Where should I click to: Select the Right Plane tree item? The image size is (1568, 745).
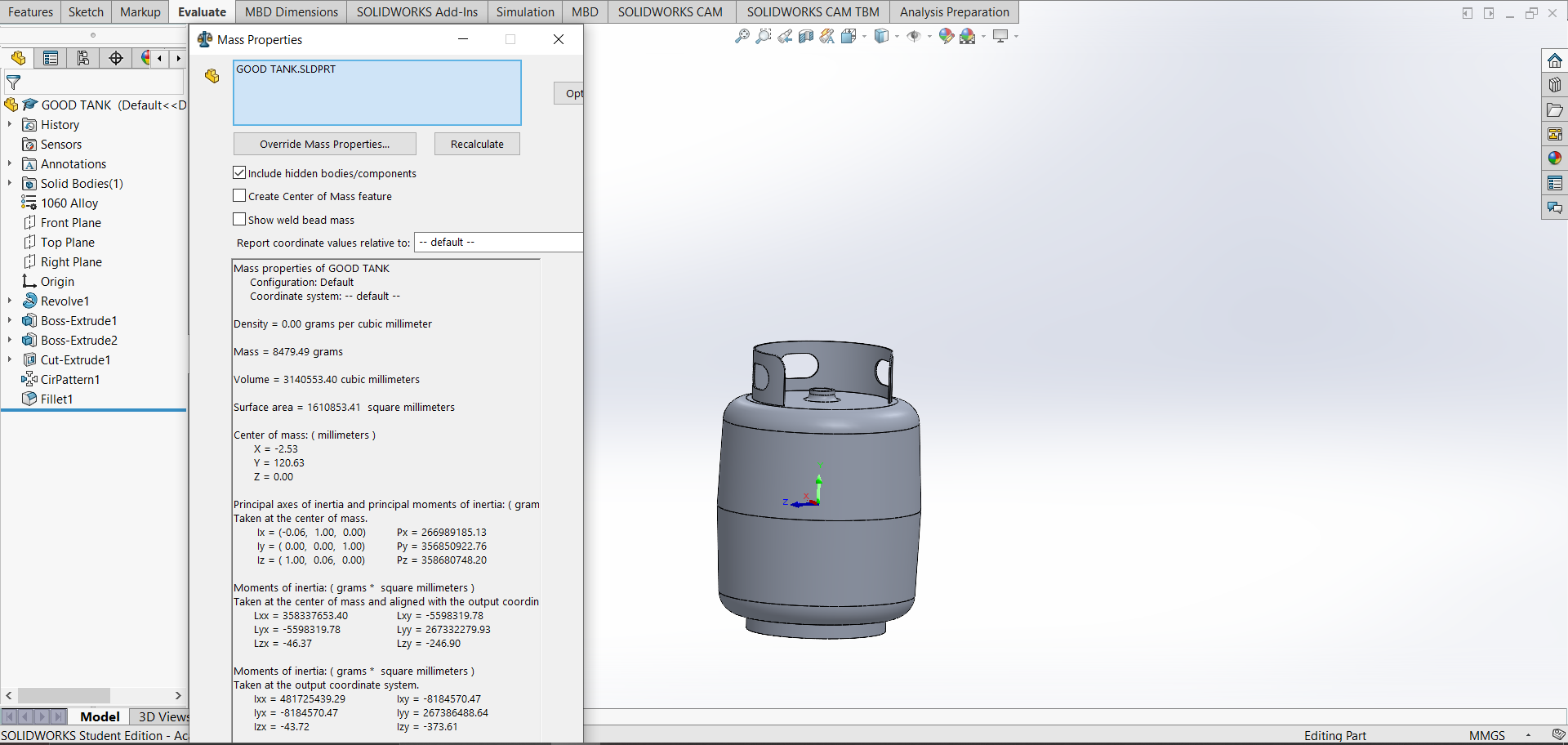[71, 261]
